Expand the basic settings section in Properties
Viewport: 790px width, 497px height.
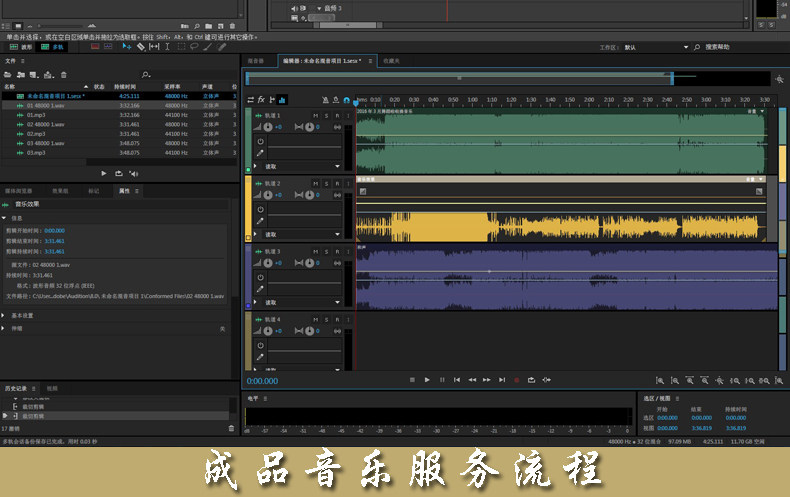pyautogui.click(x=4, y=315)
